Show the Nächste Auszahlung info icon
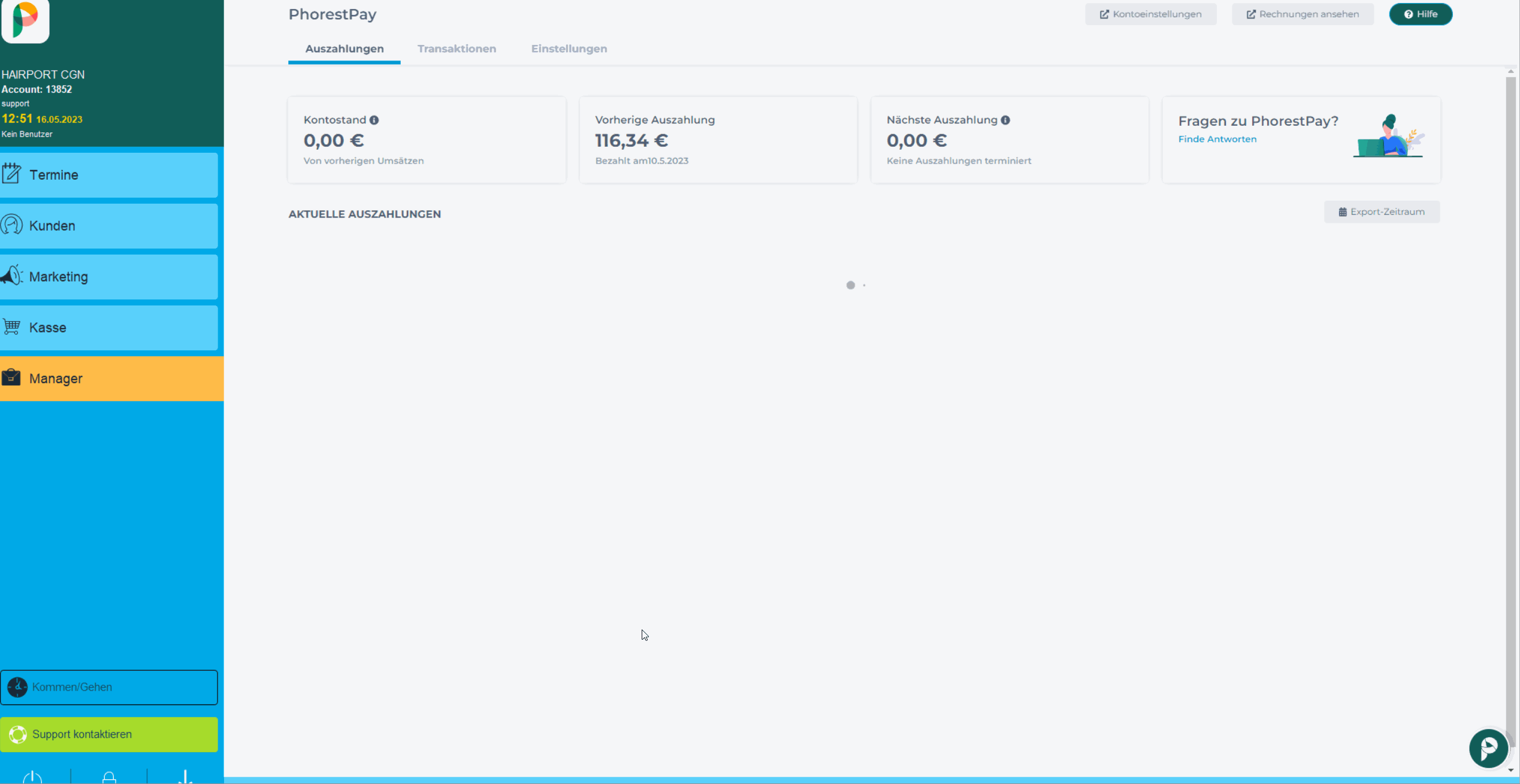1520x784 pixels. pos(1005,120)
